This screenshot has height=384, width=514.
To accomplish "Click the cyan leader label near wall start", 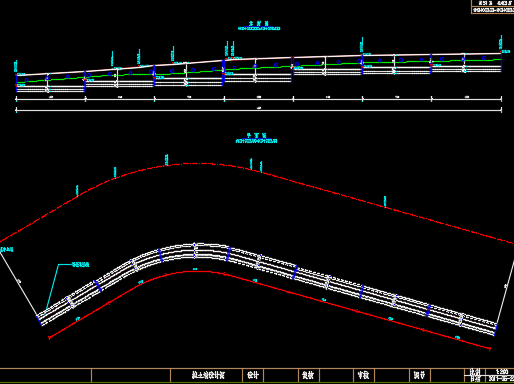I will pyautogui.click(x=80, y=265).
